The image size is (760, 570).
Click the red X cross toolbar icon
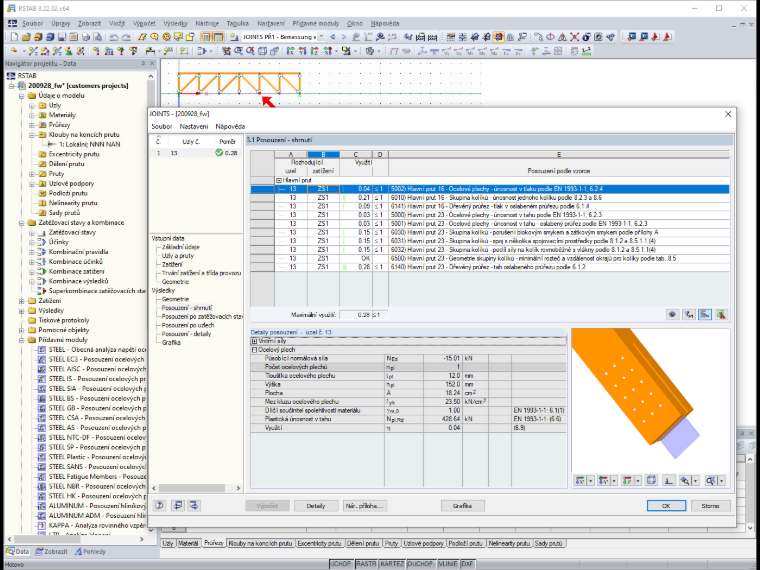(574, 37)
